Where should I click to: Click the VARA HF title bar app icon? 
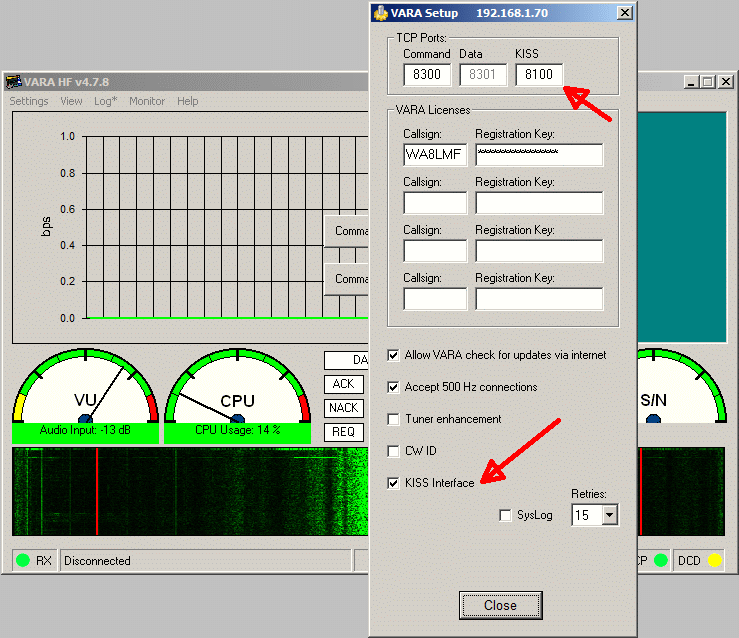pos(13,82)
